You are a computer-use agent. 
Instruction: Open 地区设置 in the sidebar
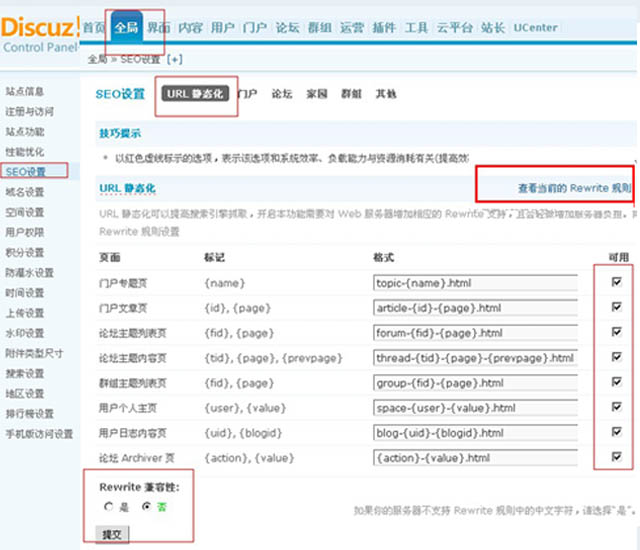click(24, 394)
